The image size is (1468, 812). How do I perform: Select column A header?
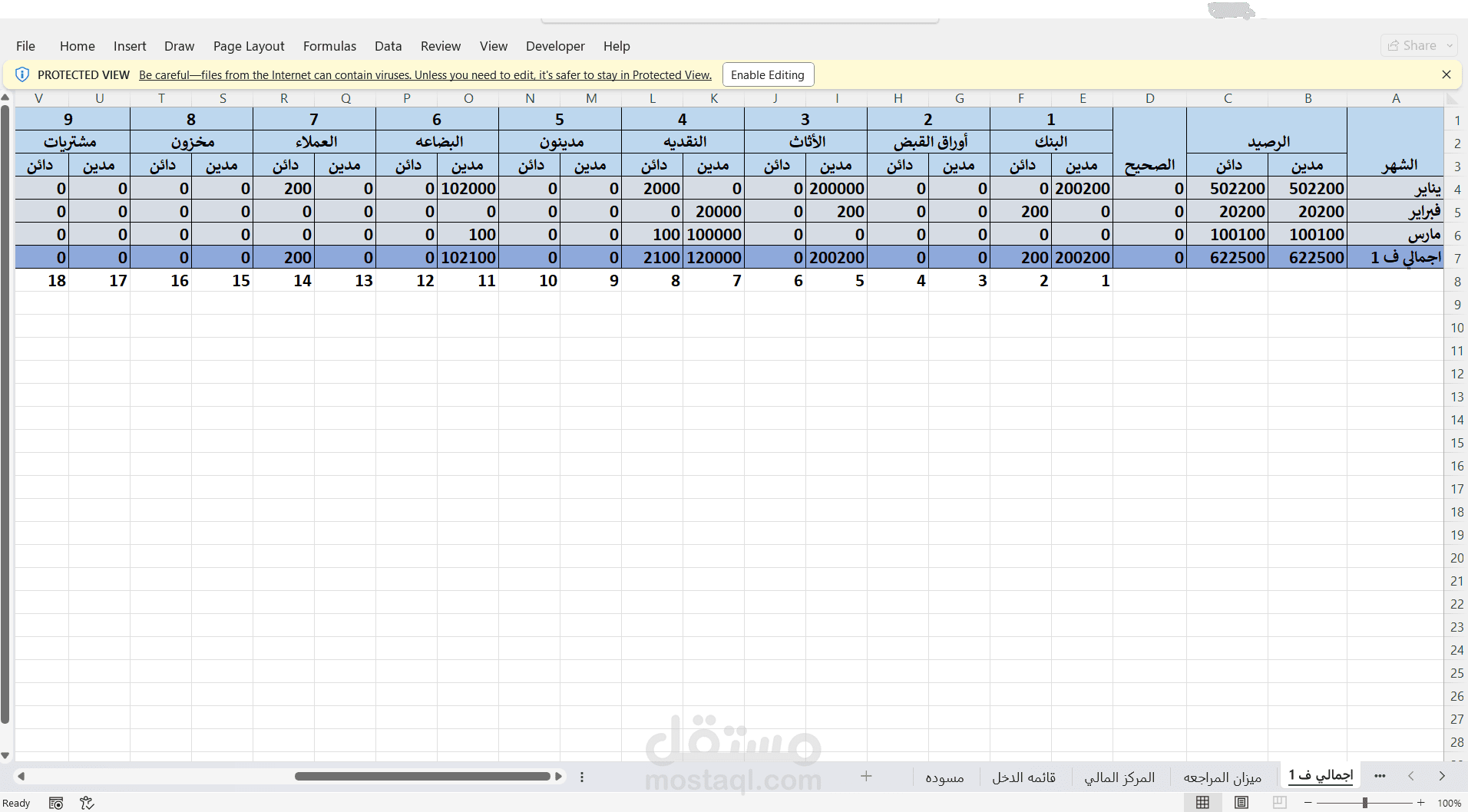point(1396,98)
